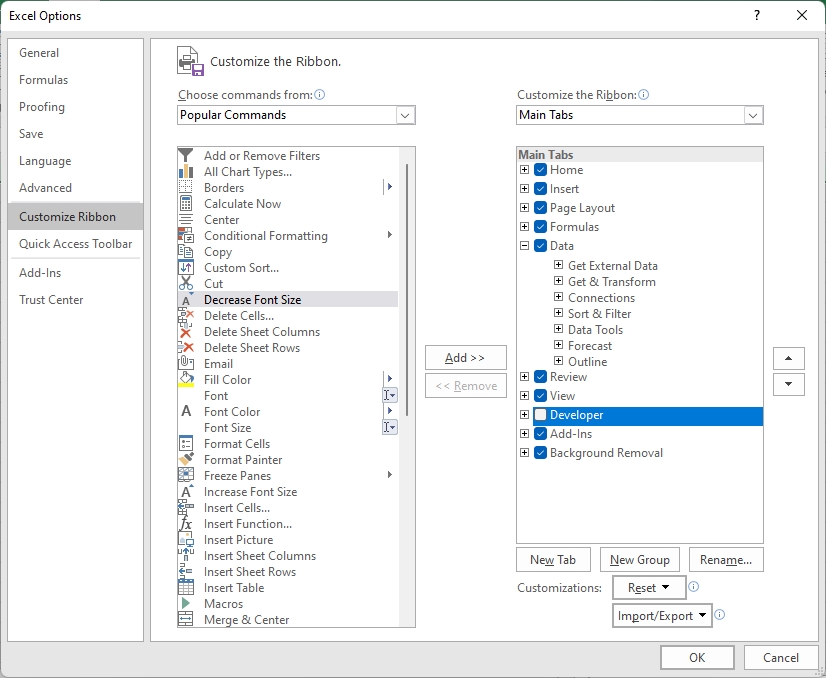Screen dimensions: 826x678
Task: Click the info icon beside Import/Export
Action: [x=720, y=615]
